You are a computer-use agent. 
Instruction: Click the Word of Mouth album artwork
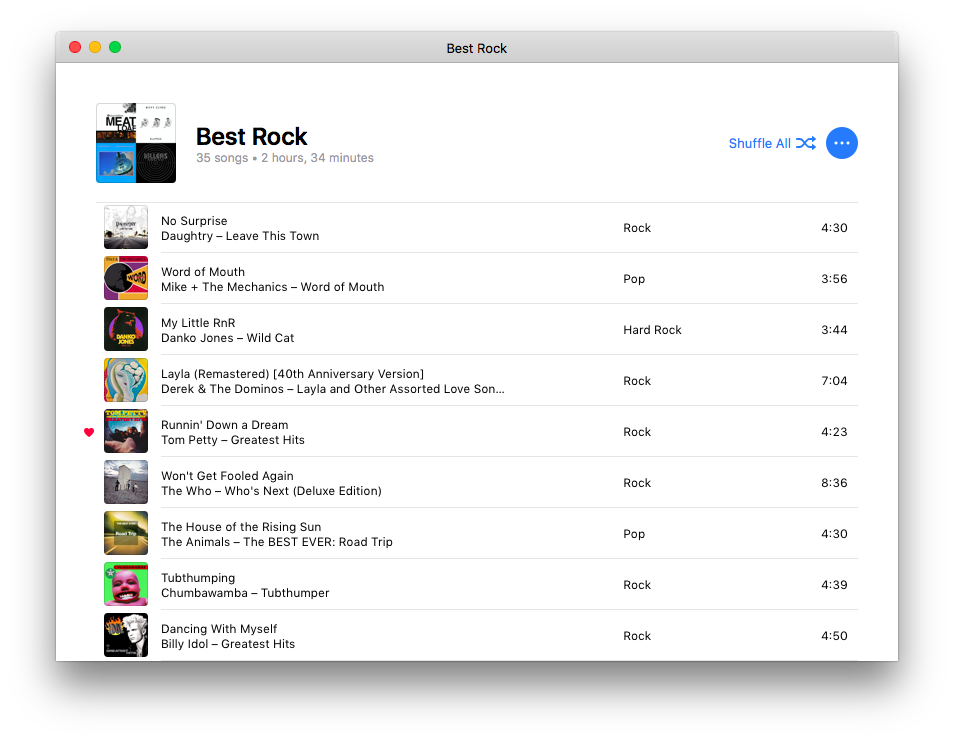click(x=126, y=279)
